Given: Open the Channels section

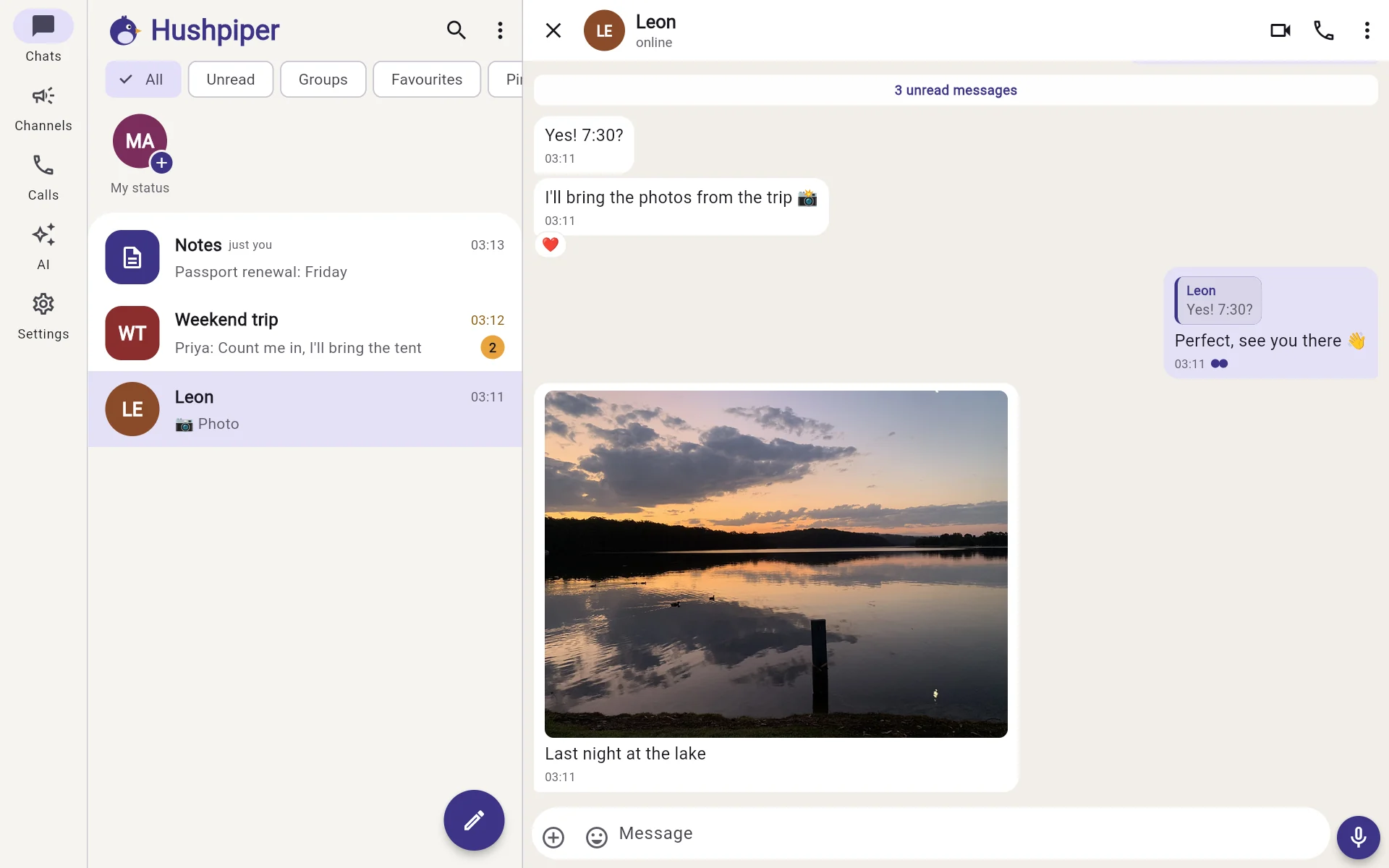Looking at the screenshot, I should (43, 109).
